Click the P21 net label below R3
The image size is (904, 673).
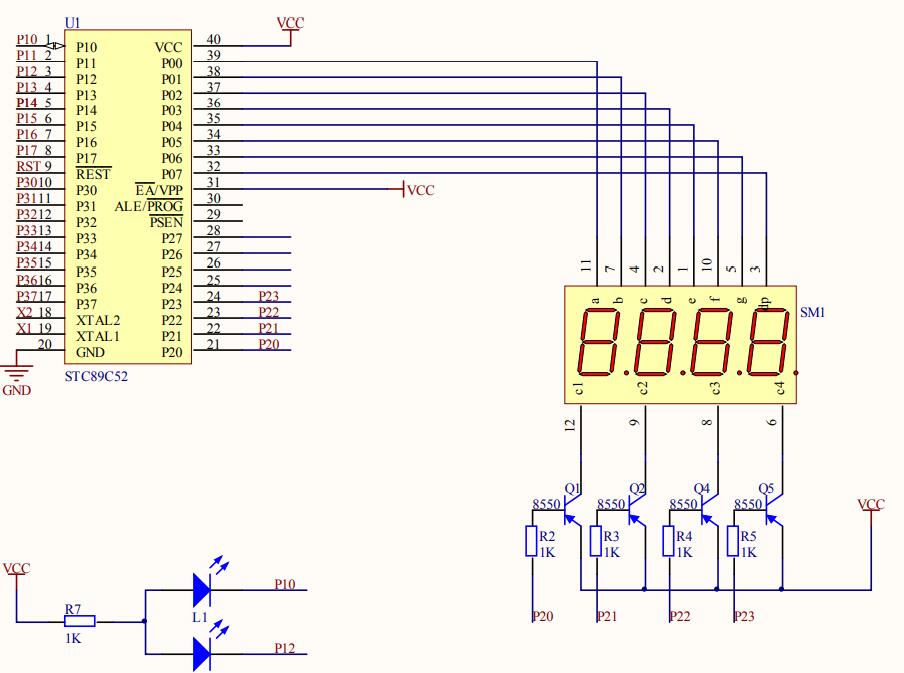(607, 616)
